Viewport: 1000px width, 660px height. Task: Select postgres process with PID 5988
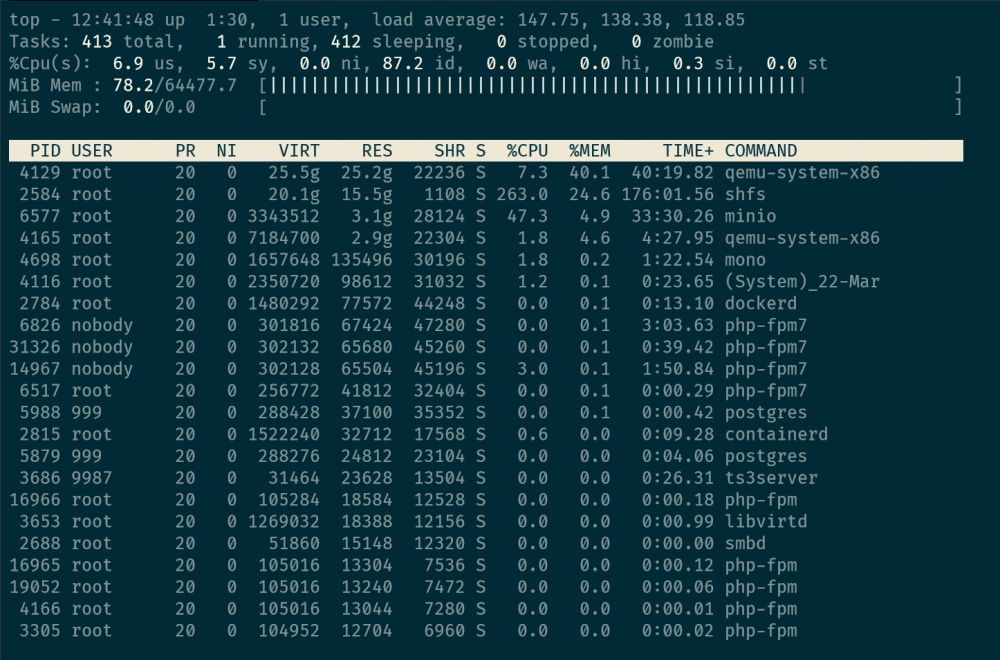(x=766, y=412)
